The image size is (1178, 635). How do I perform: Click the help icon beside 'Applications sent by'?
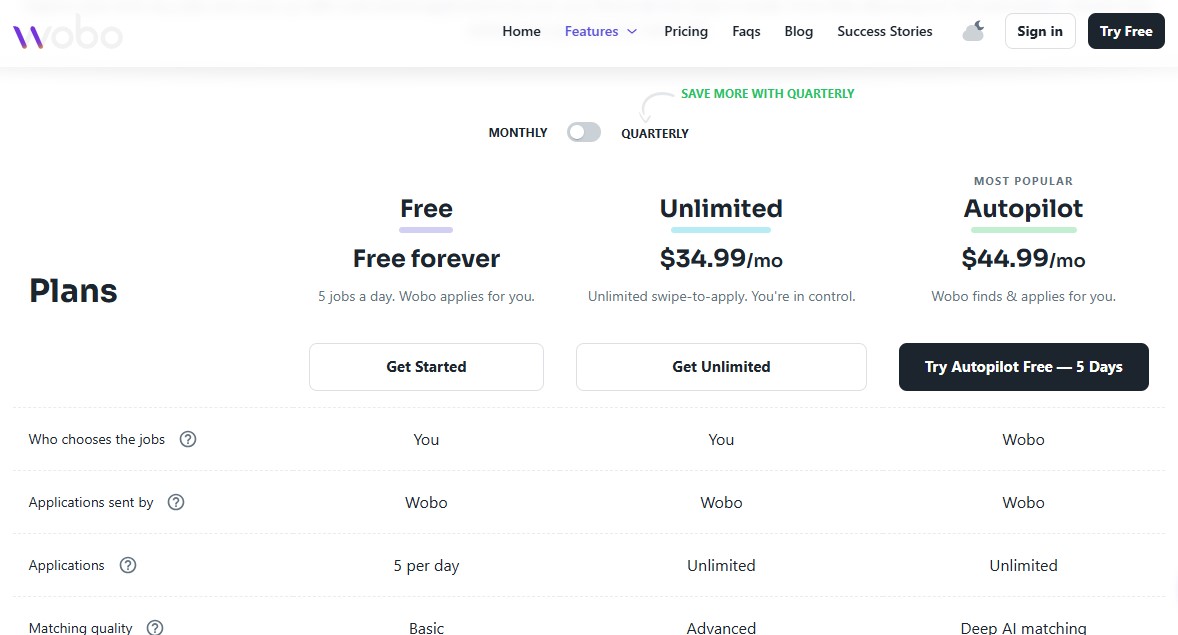tap(175, 501)
